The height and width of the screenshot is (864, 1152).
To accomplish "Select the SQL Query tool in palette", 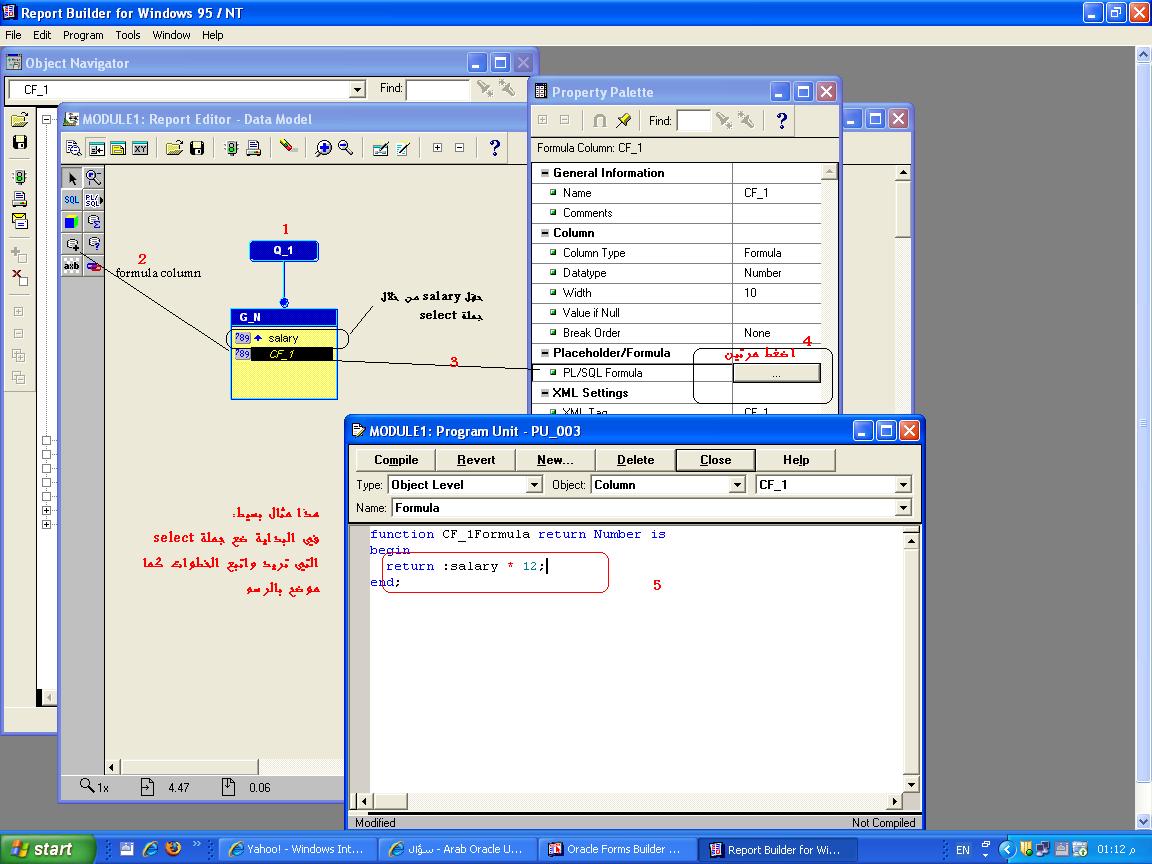I will point(72,200).
